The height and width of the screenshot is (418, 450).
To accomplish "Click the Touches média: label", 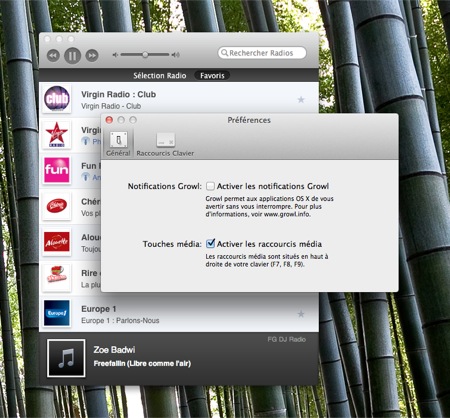I will click(x=172, y=244).
